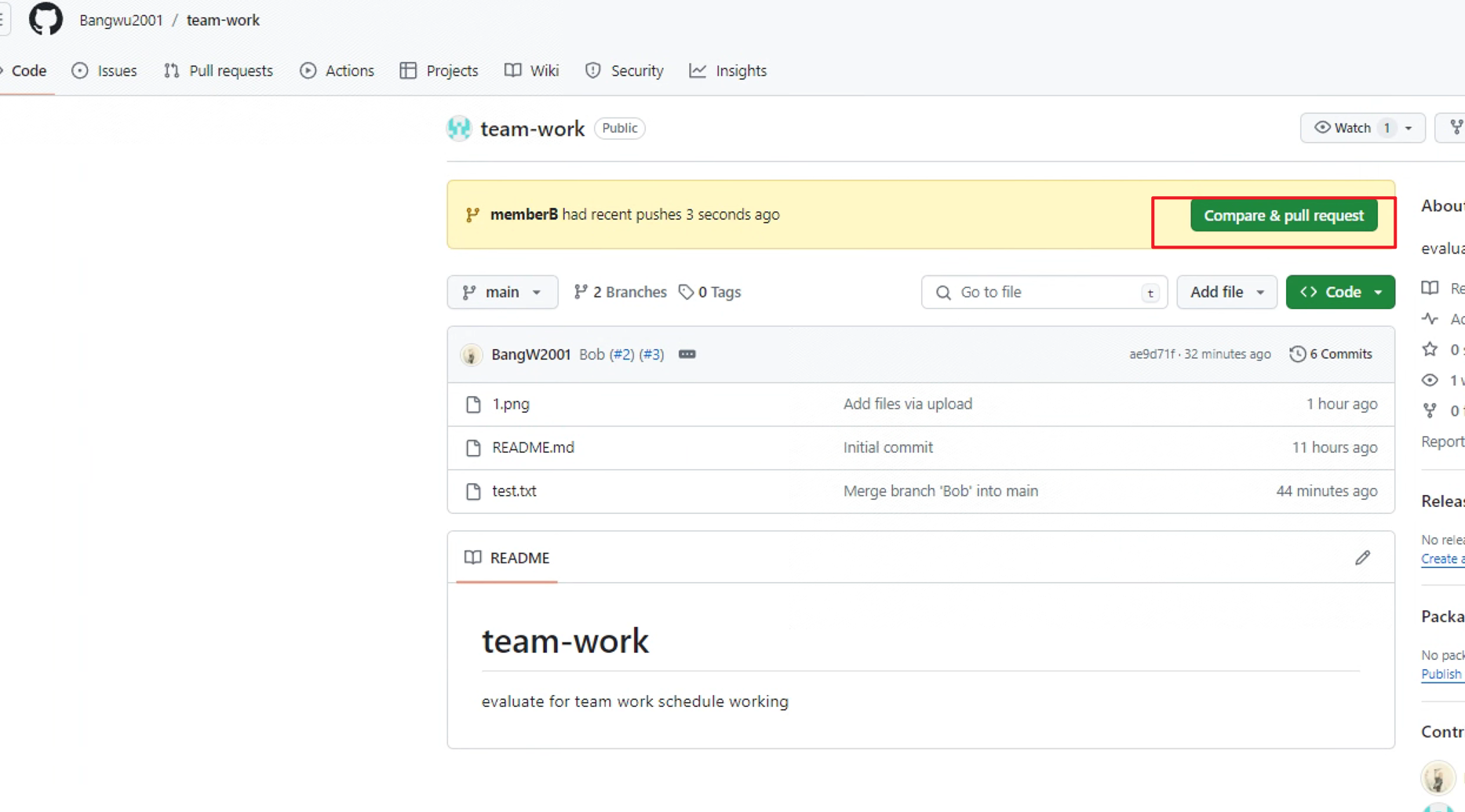Click the tag icon next to 0 Tags
This screenshot has height=812, width=1465.
[687, 292]
